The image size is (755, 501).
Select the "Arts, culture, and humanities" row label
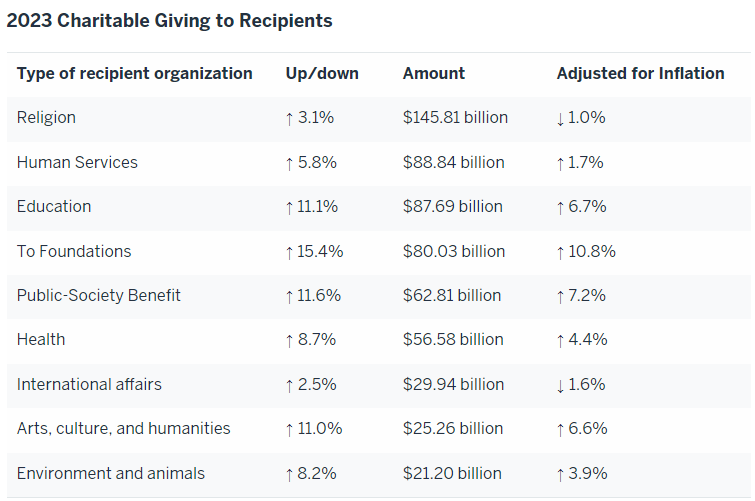(x=124, y=429)
